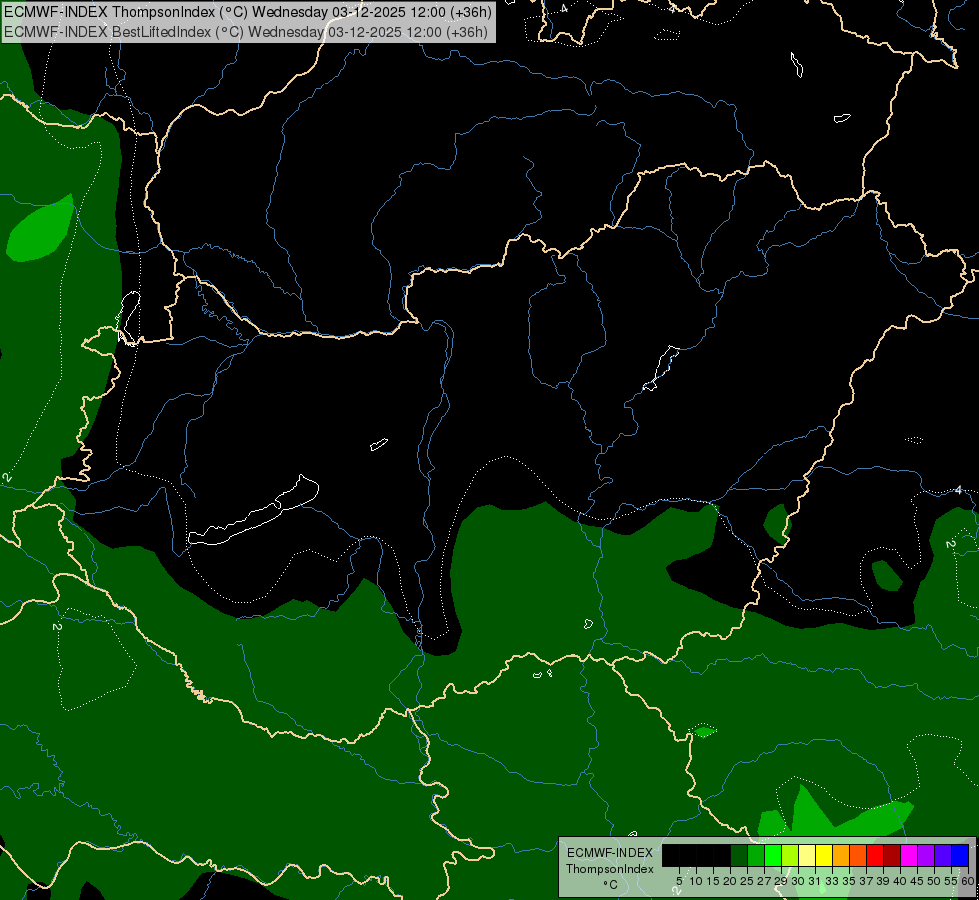
Task: Pick the indigo 50–55 legend swatch
Action: [943, 855]
